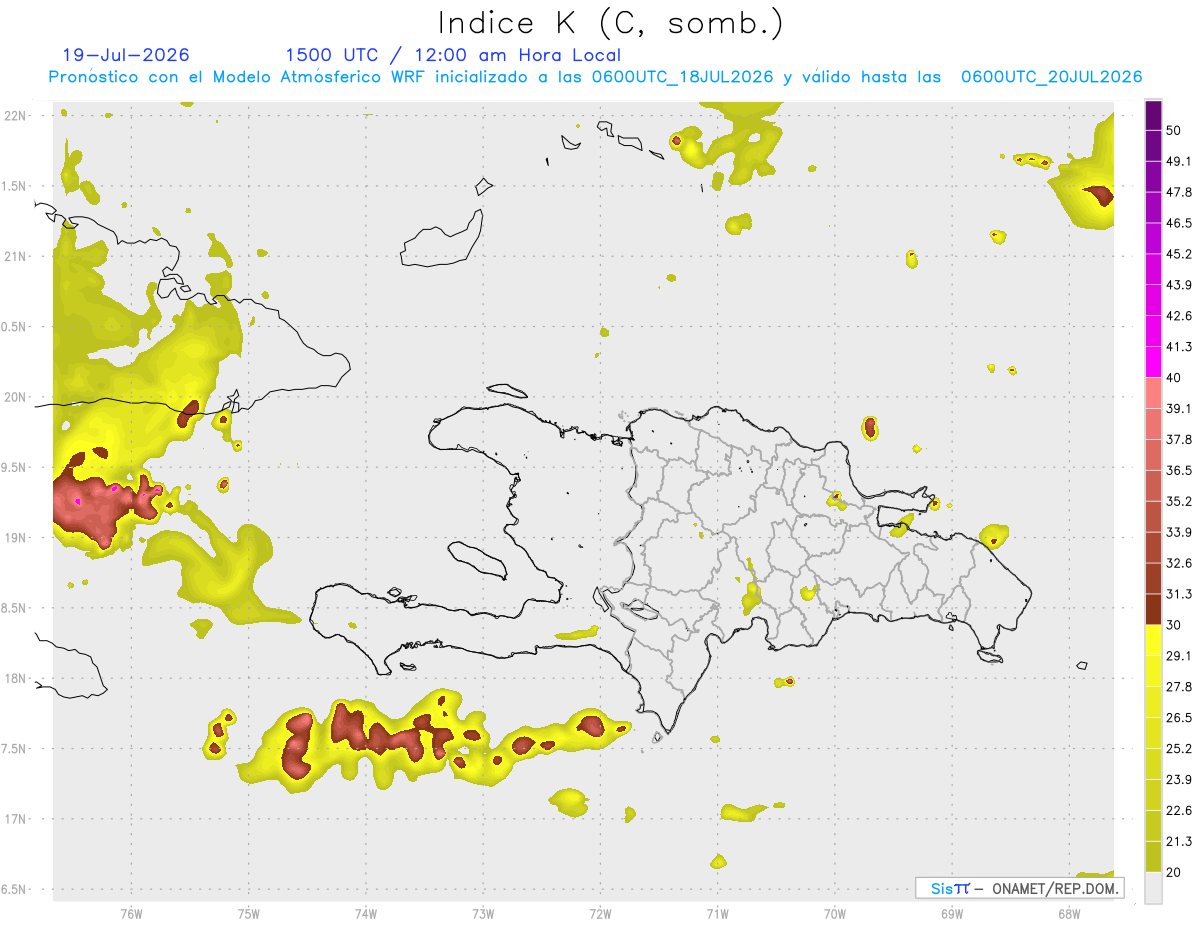
Task: Click the "72W" longitude label
Action: tap(600, 913)
